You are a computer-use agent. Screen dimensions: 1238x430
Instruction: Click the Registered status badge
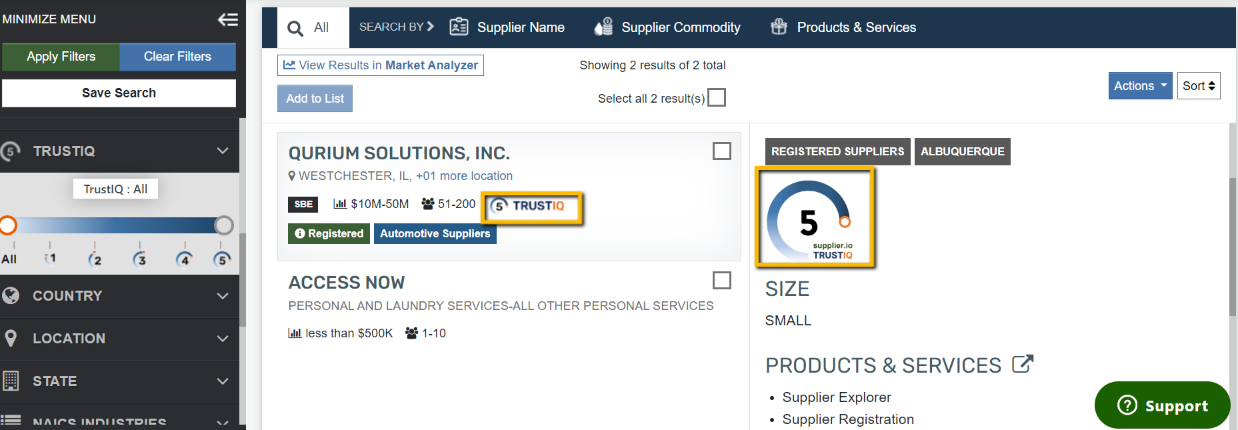(328, 234)
